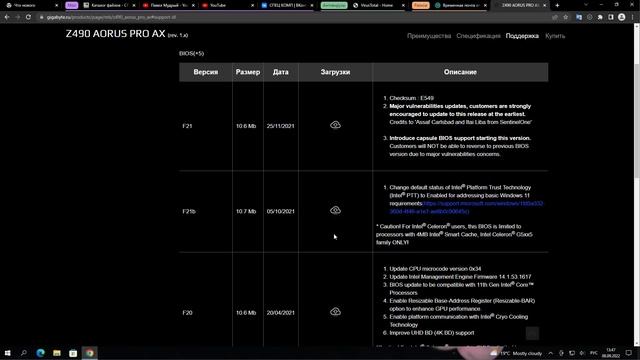Open the green tab group label
Image resolution: width=640 pixels, height=360 pixels.
click(334, 5)
